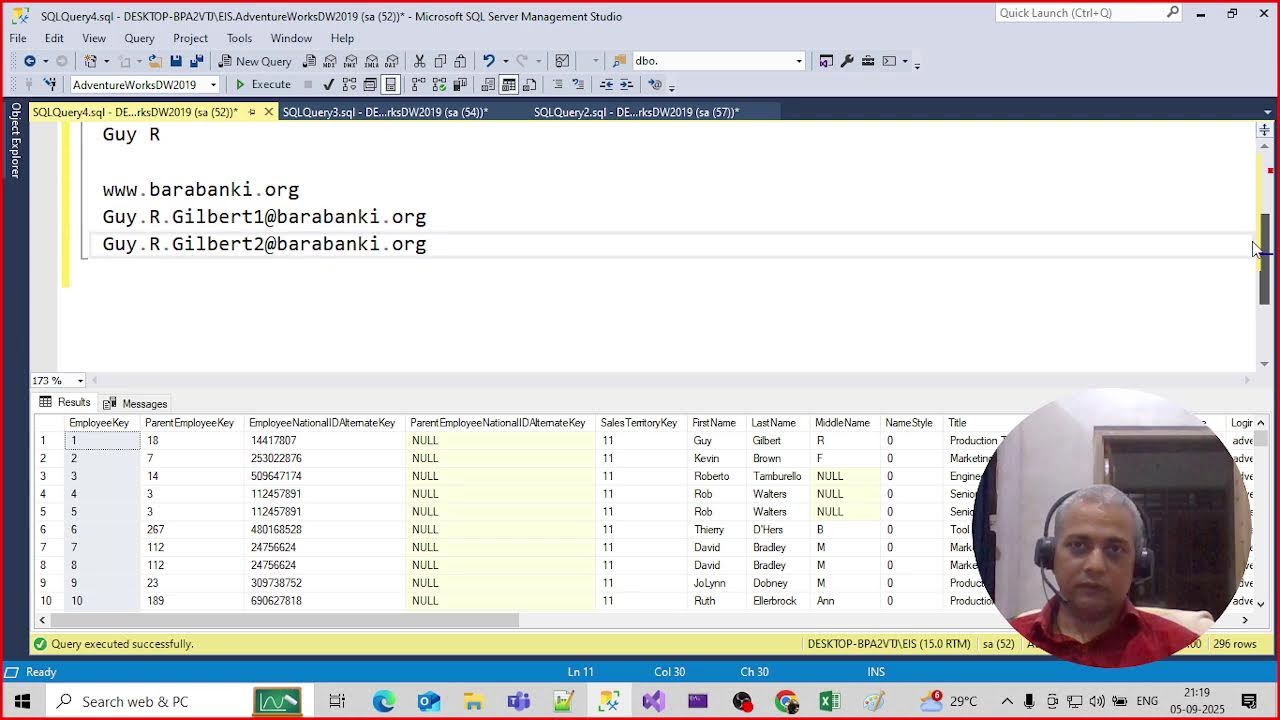Toggle Results to File mode

tap(529, 85)
